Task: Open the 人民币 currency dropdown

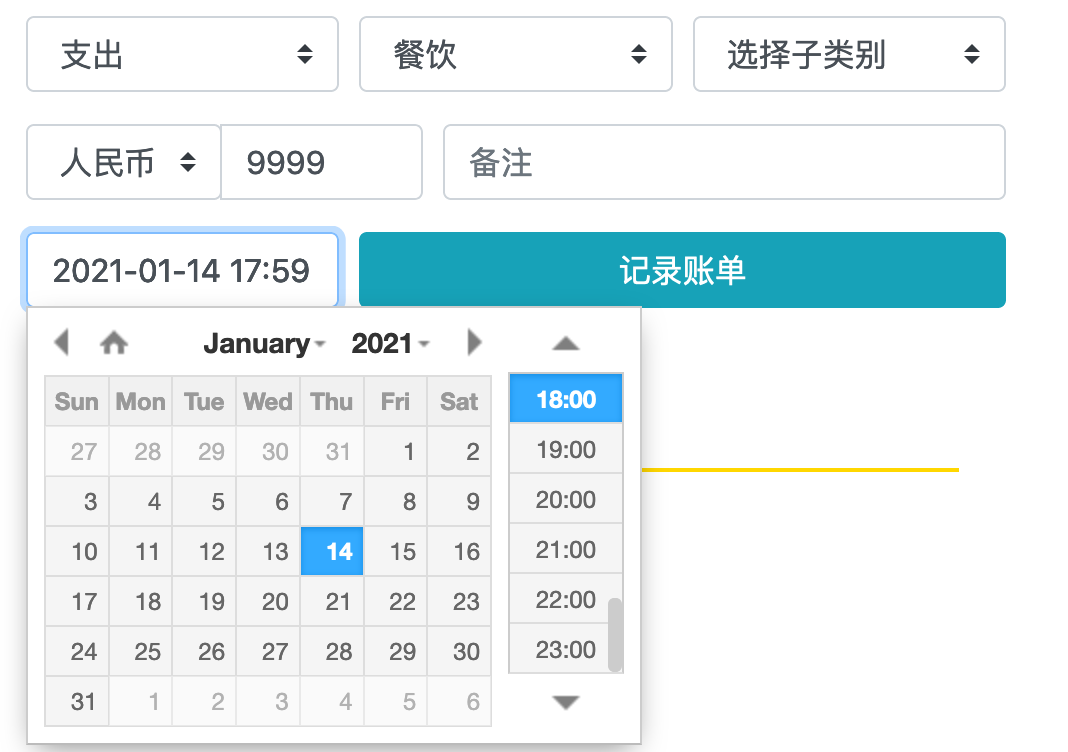Action: point(122,162)
